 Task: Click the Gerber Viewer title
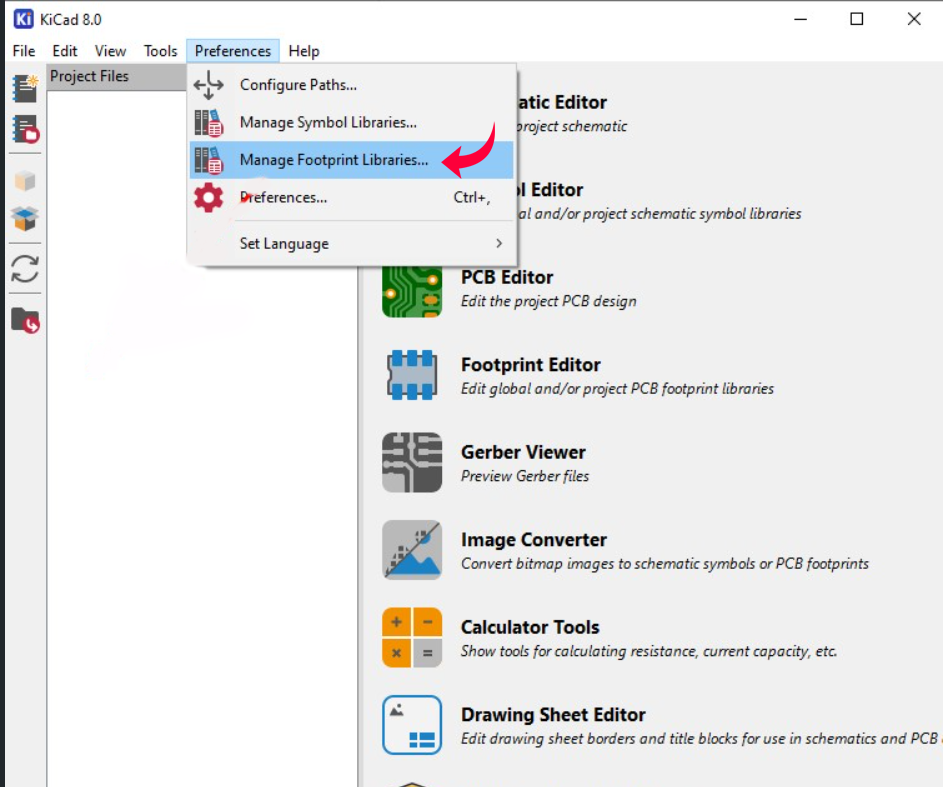(523, 452)
